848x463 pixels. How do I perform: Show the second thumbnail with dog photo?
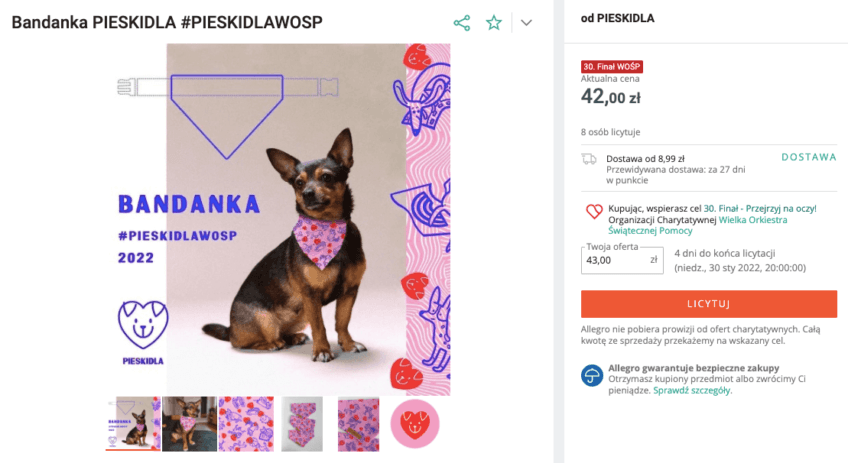[190, 423]
